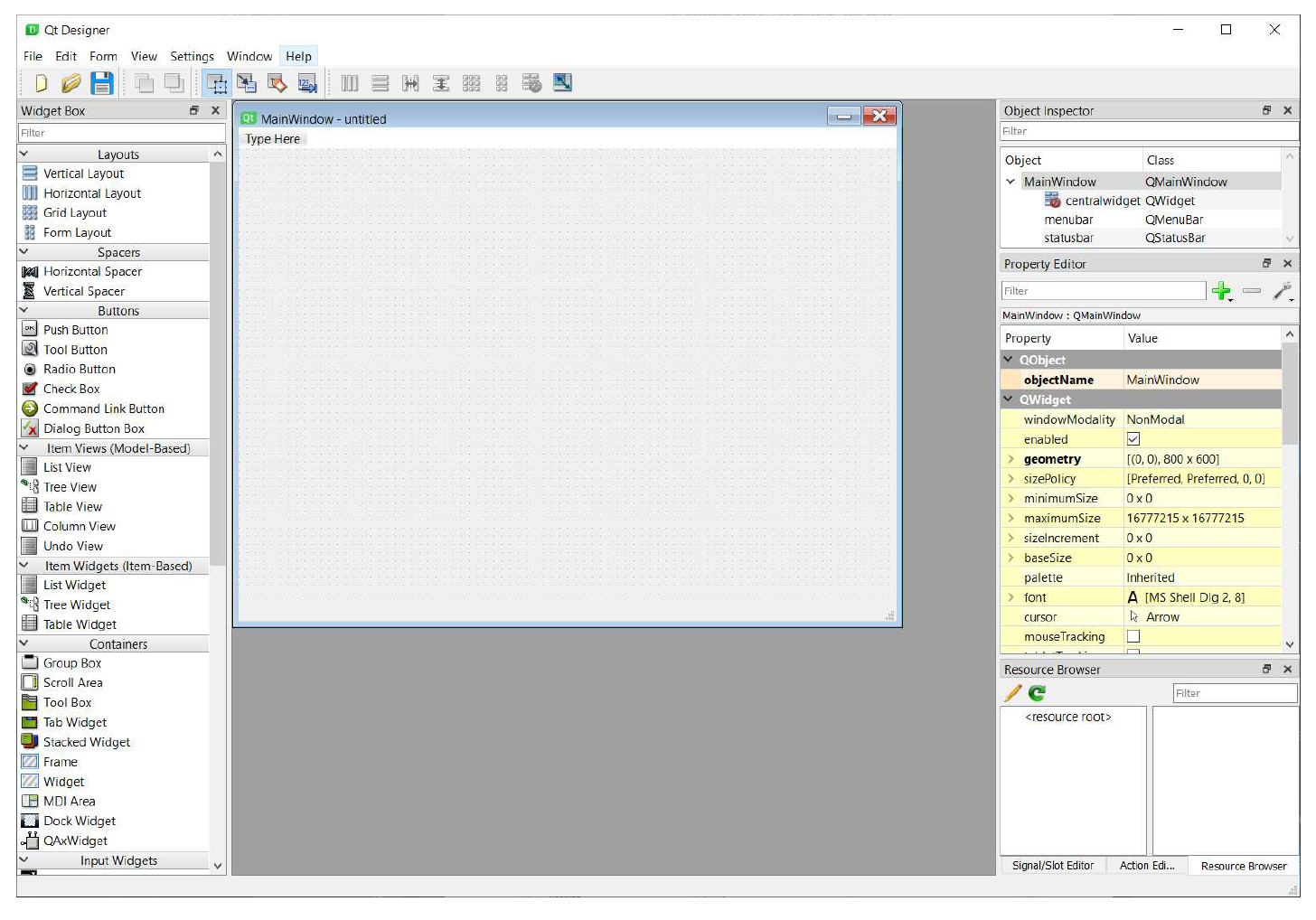Pick Check Box widget in Widget Box
Screen dimensions: 1316x920
(x=71, y=389)
